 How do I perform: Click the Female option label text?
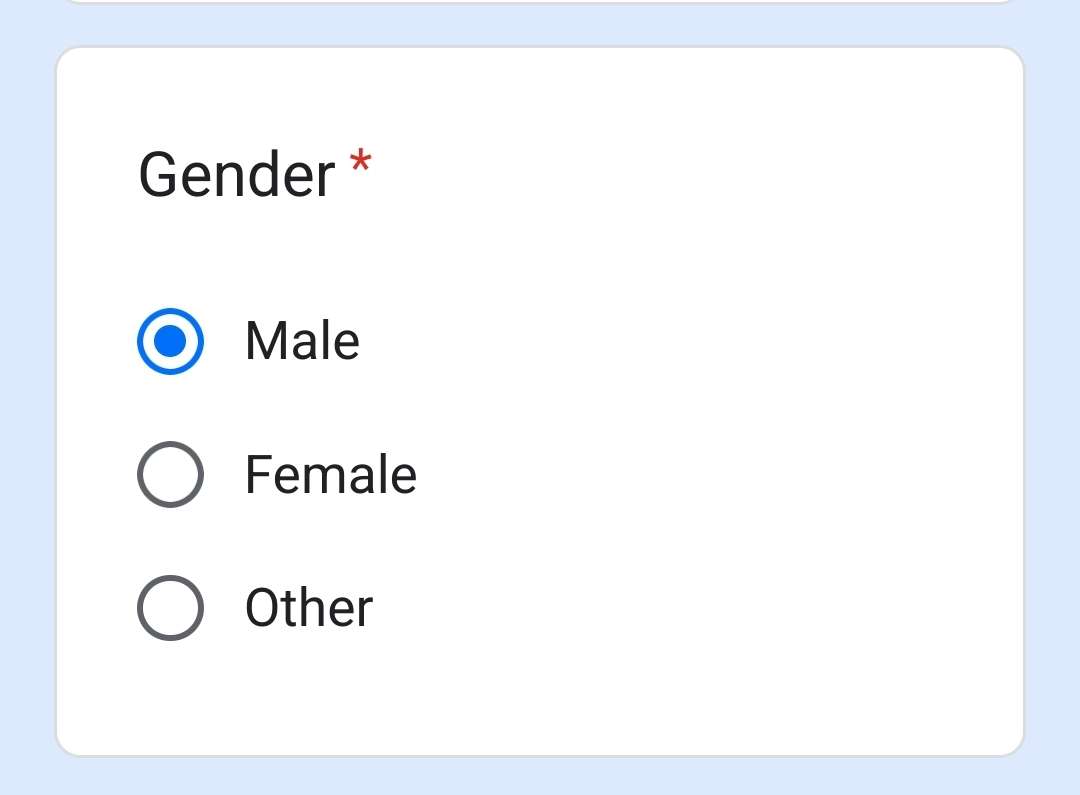coord(330,474)
